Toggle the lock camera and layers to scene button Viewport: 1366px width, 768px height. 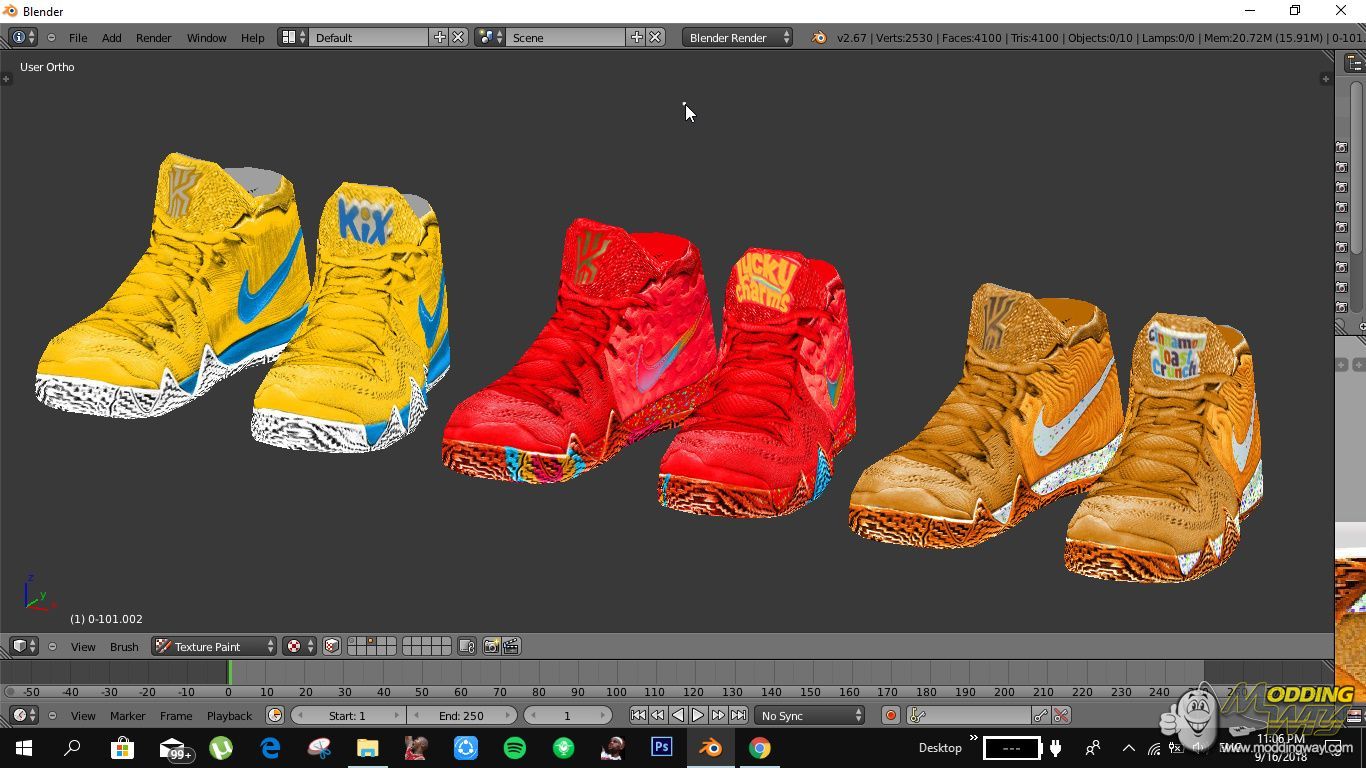pos(466,646)
